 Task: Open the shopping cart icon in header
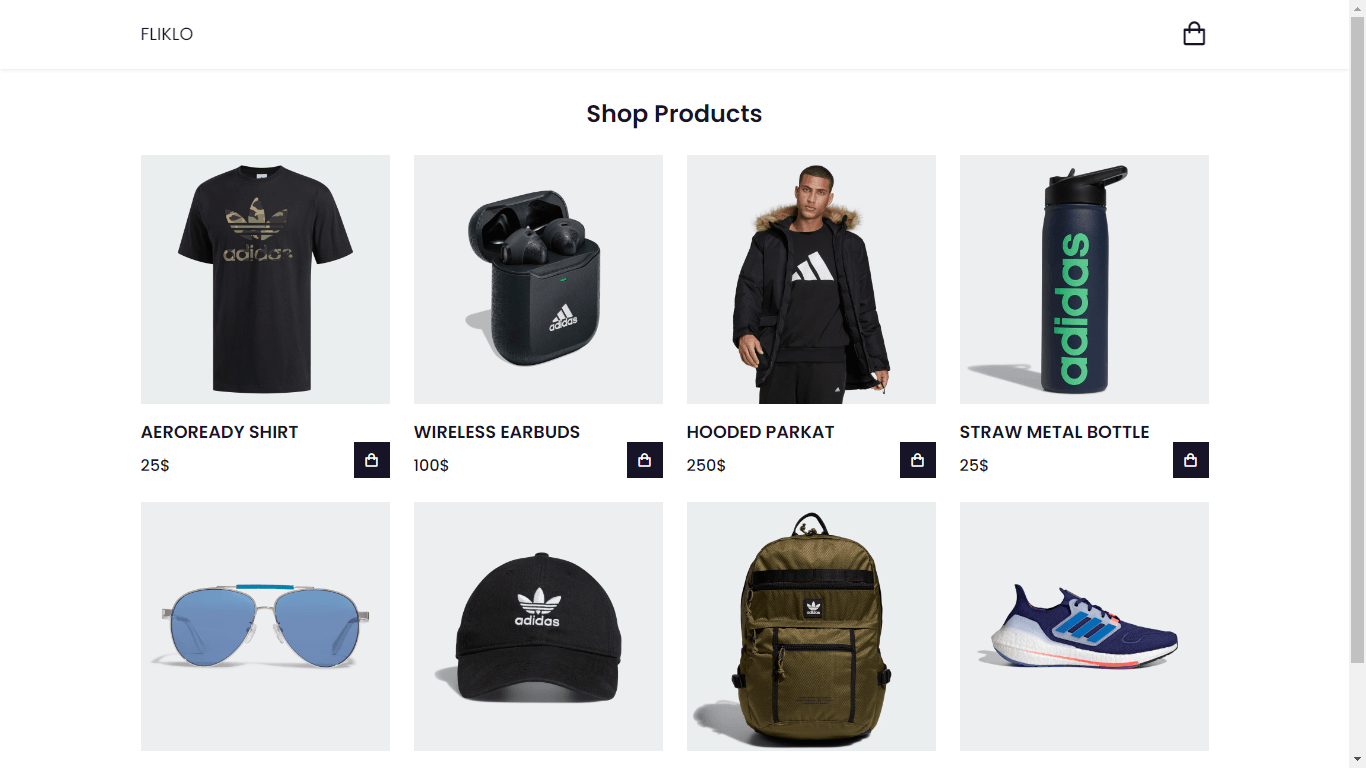[x=1194, y=34]
